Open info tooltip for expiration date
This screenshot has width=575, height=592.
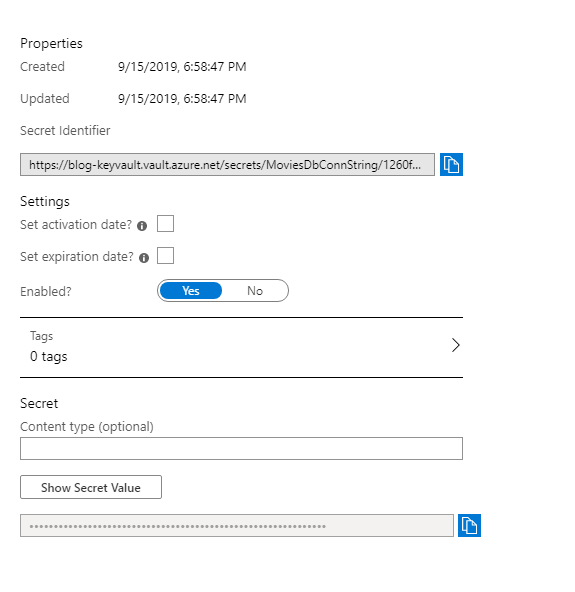click(x=144, y=258)
